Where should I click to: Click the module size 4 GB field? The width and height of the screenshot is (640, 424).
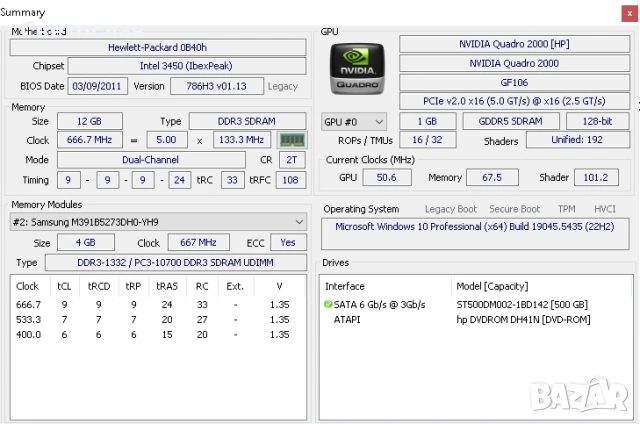coord(86,242)
